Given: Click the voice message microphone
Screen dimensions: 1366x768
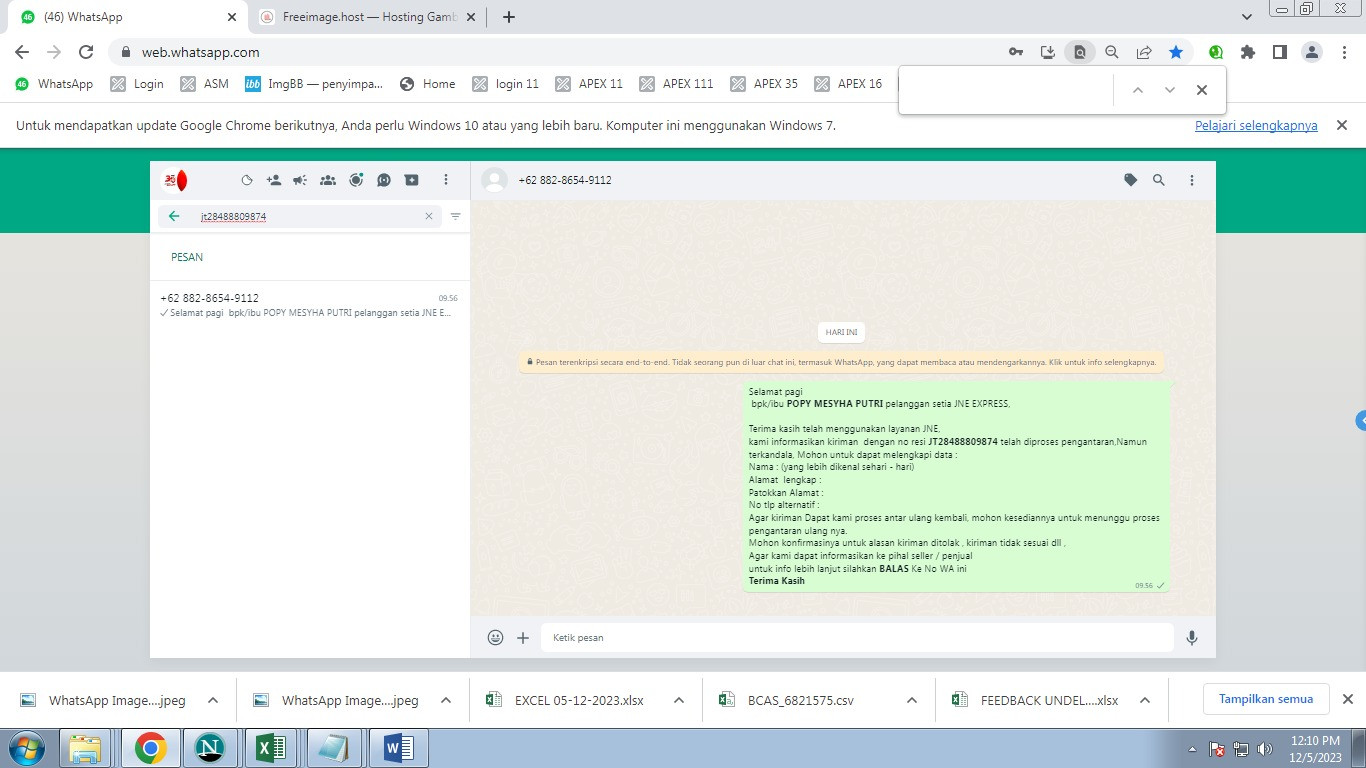Looking at the screenshot, I should [x=1192, y=637].
